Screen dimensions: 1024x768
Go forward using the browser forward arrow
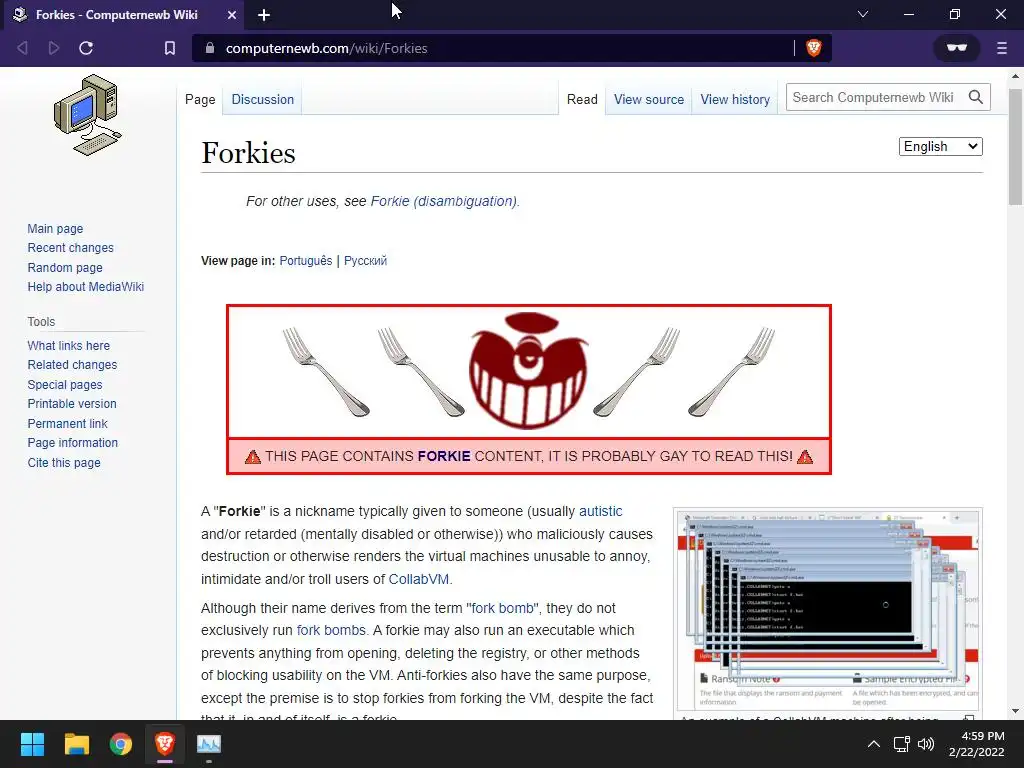(54, 48)
